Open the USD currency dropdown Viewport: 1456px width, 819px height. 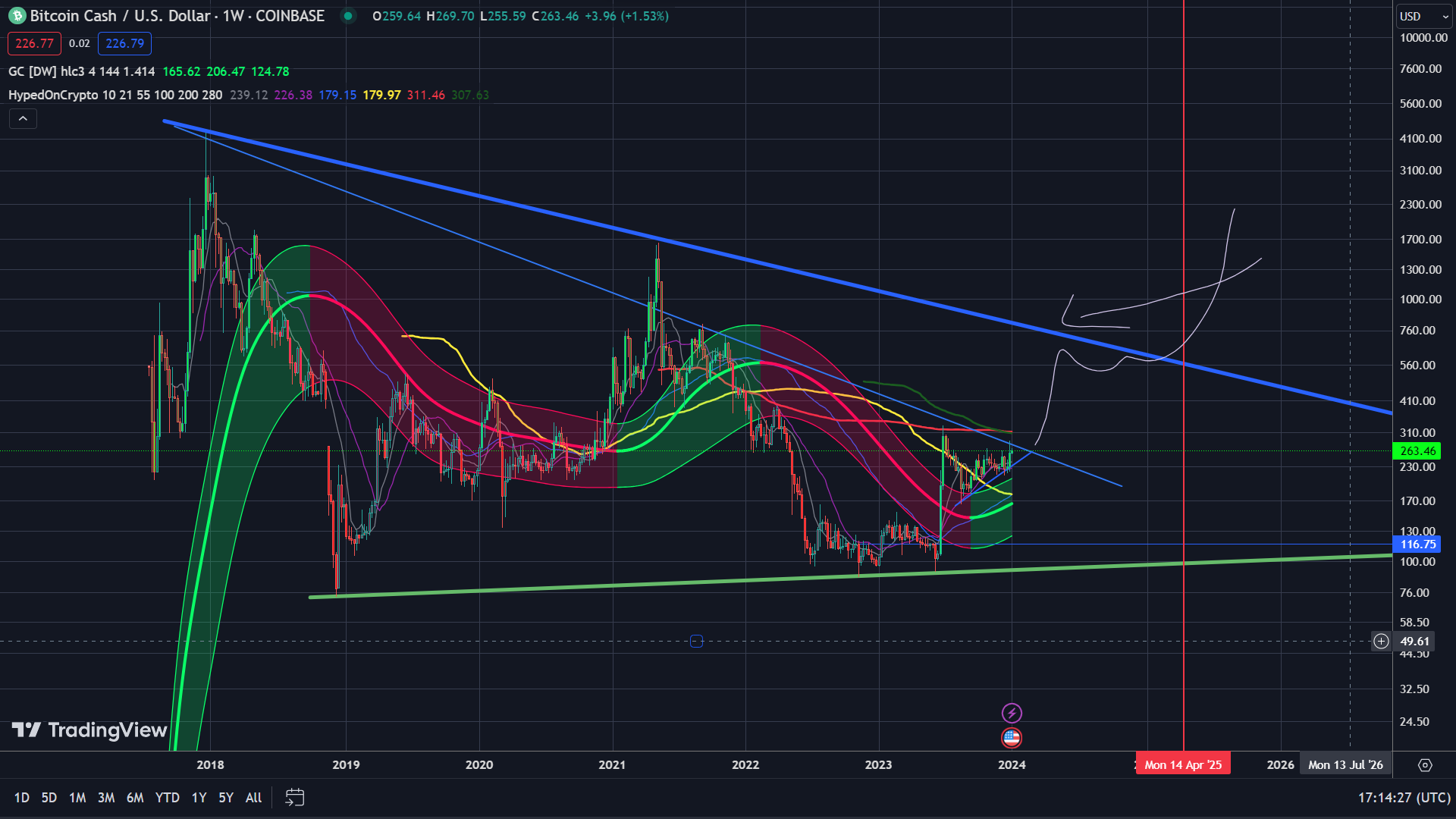1423,16
